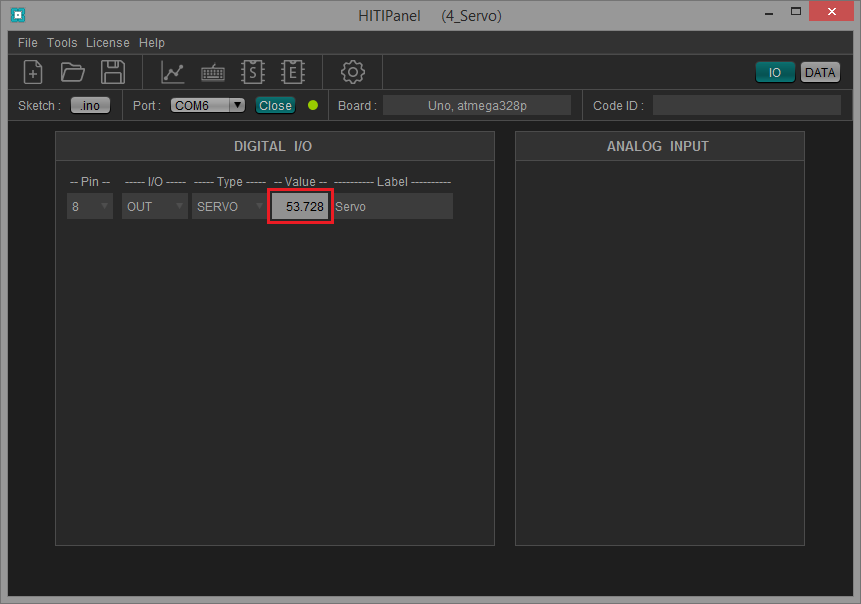Click the HITIPanel app icon in the title bar

pyautogui.click(x=18, y=15)
